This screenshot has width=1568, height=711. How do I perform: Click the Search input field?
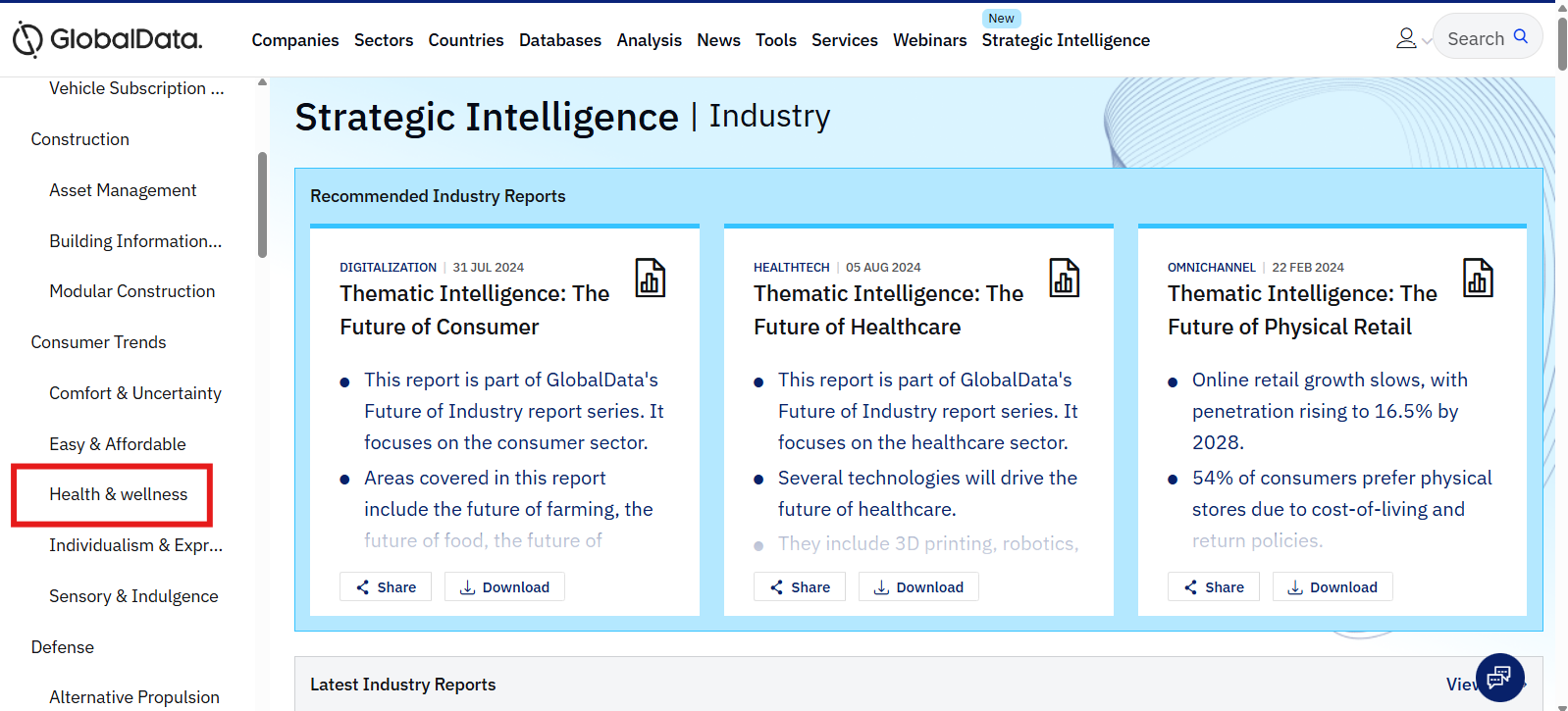(x=1475, y=39)
